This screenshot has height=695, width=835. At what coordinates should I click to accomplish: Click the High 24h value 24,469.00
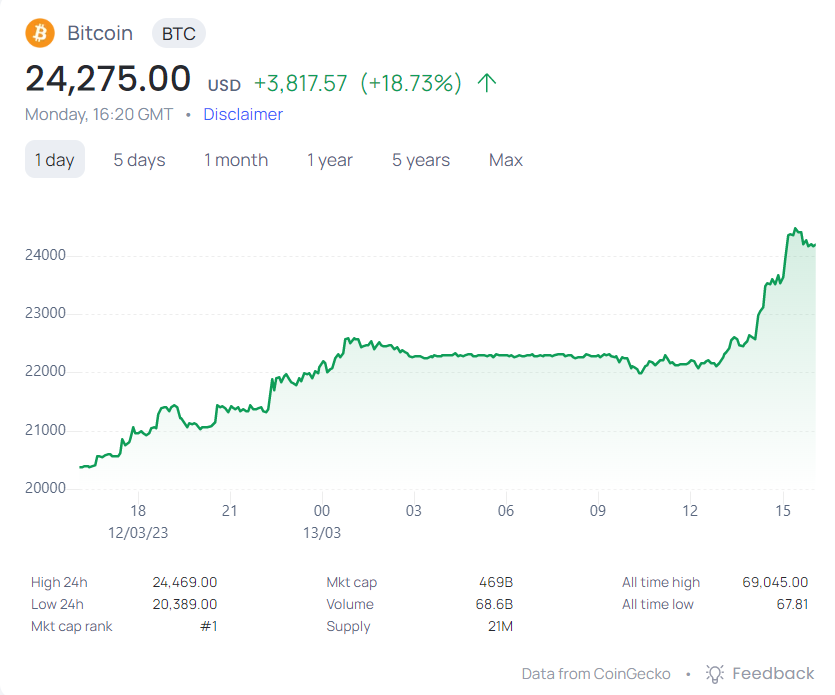tap(185, 582)
